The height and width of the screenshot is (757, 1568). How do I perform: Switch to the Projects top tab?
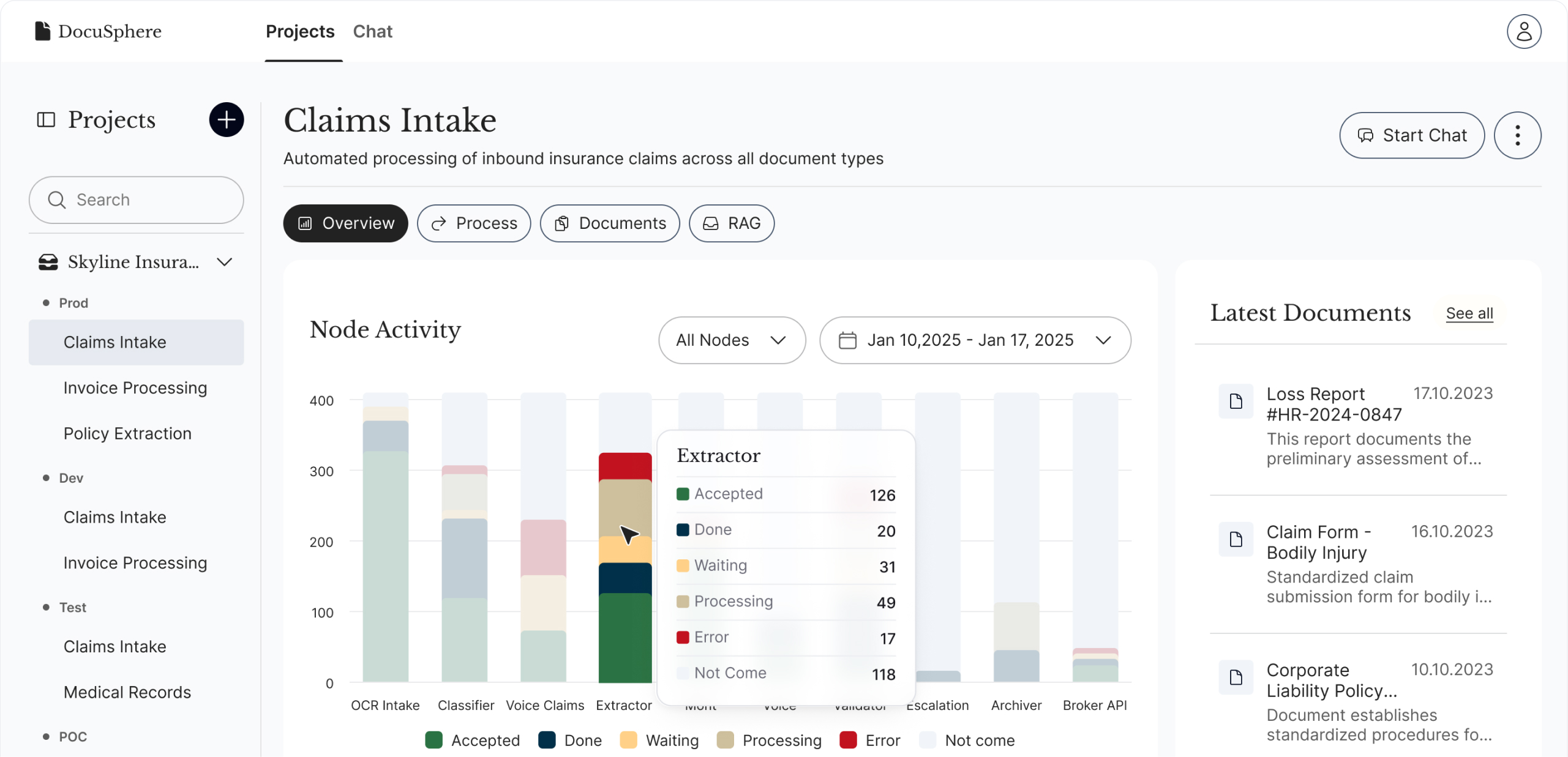[x=300, y=31]
